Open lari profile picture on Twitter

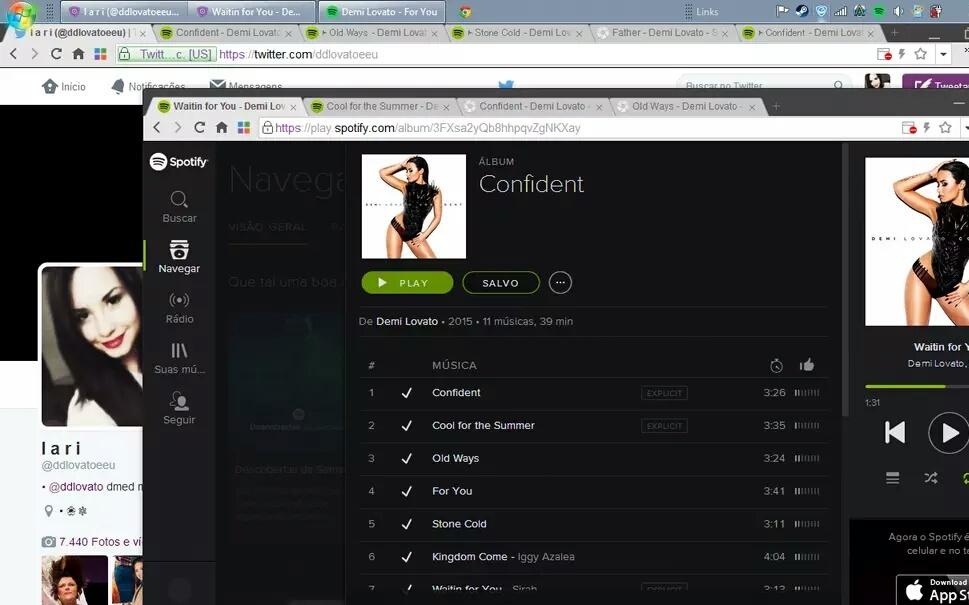click(x=92, y=346)
